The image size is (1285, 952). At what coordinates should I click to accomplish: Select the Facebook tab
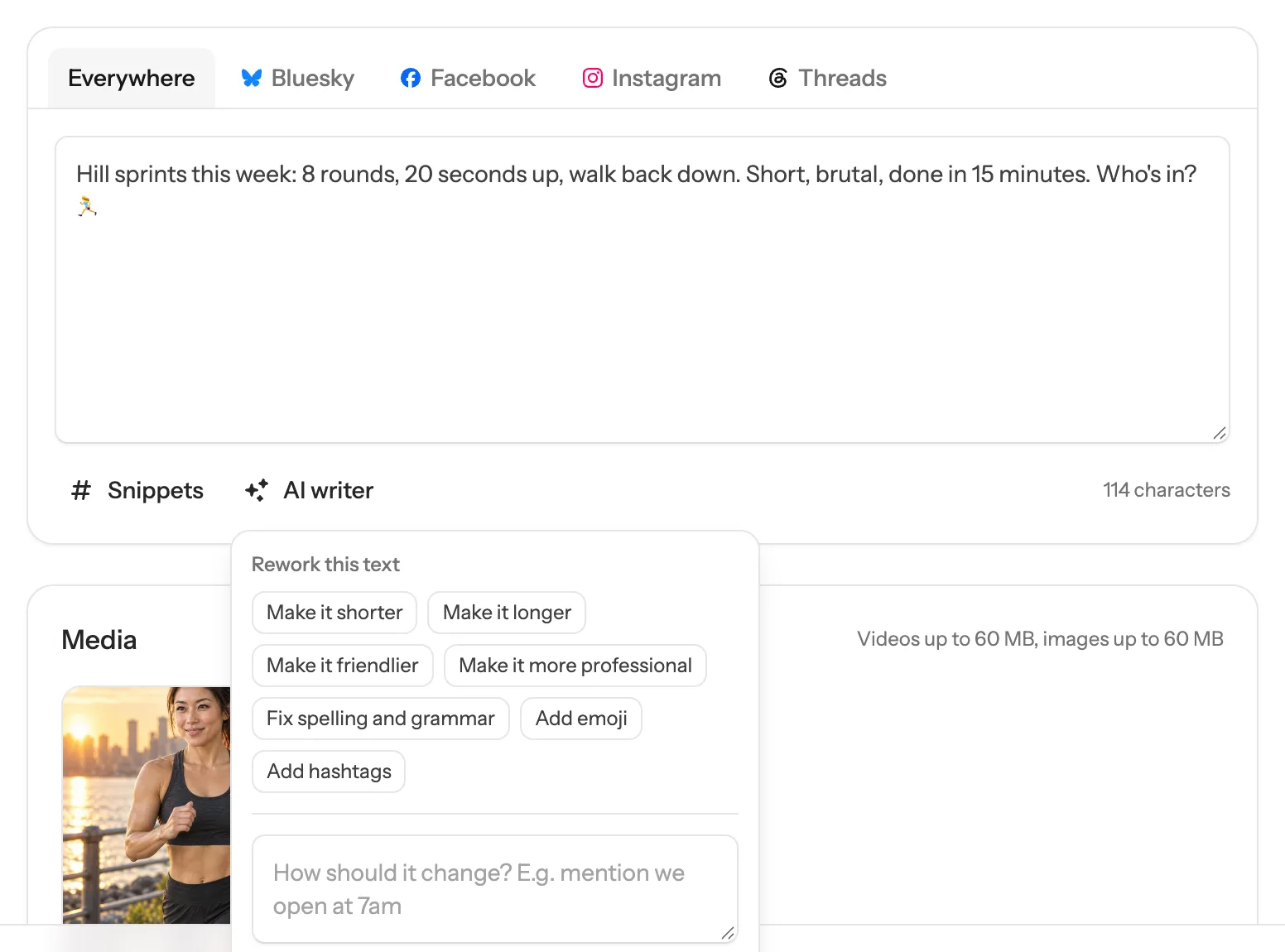click(x=468, y=78)
